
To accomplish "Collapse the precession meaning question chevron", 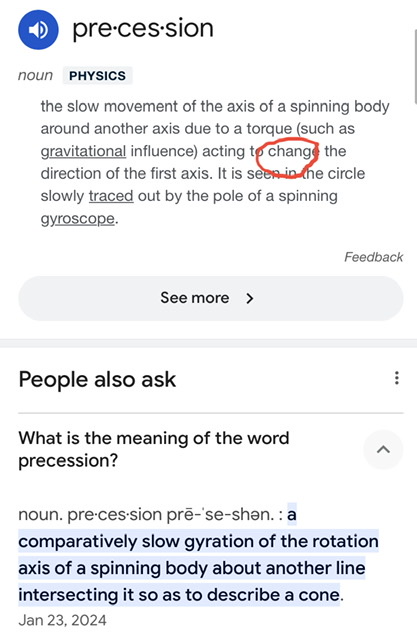I will click(x=383, y=449).
